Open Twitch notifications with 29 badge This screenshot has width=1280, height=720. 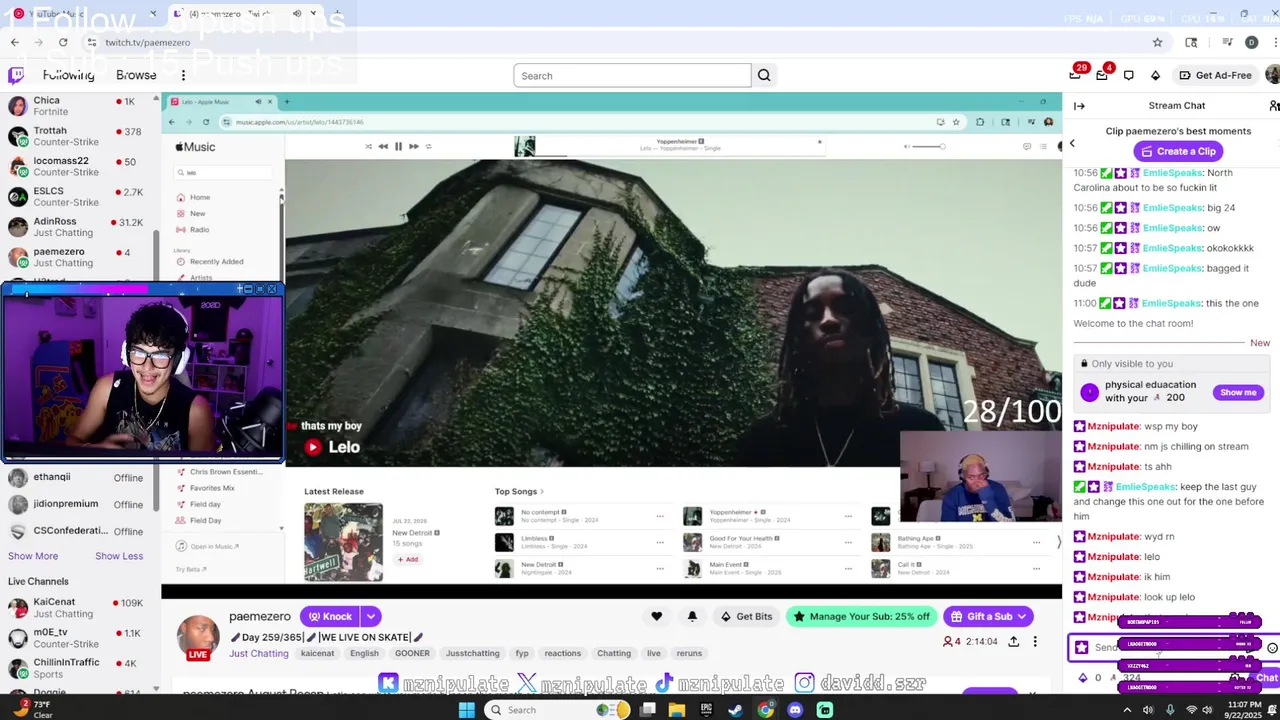(1076, 74)
